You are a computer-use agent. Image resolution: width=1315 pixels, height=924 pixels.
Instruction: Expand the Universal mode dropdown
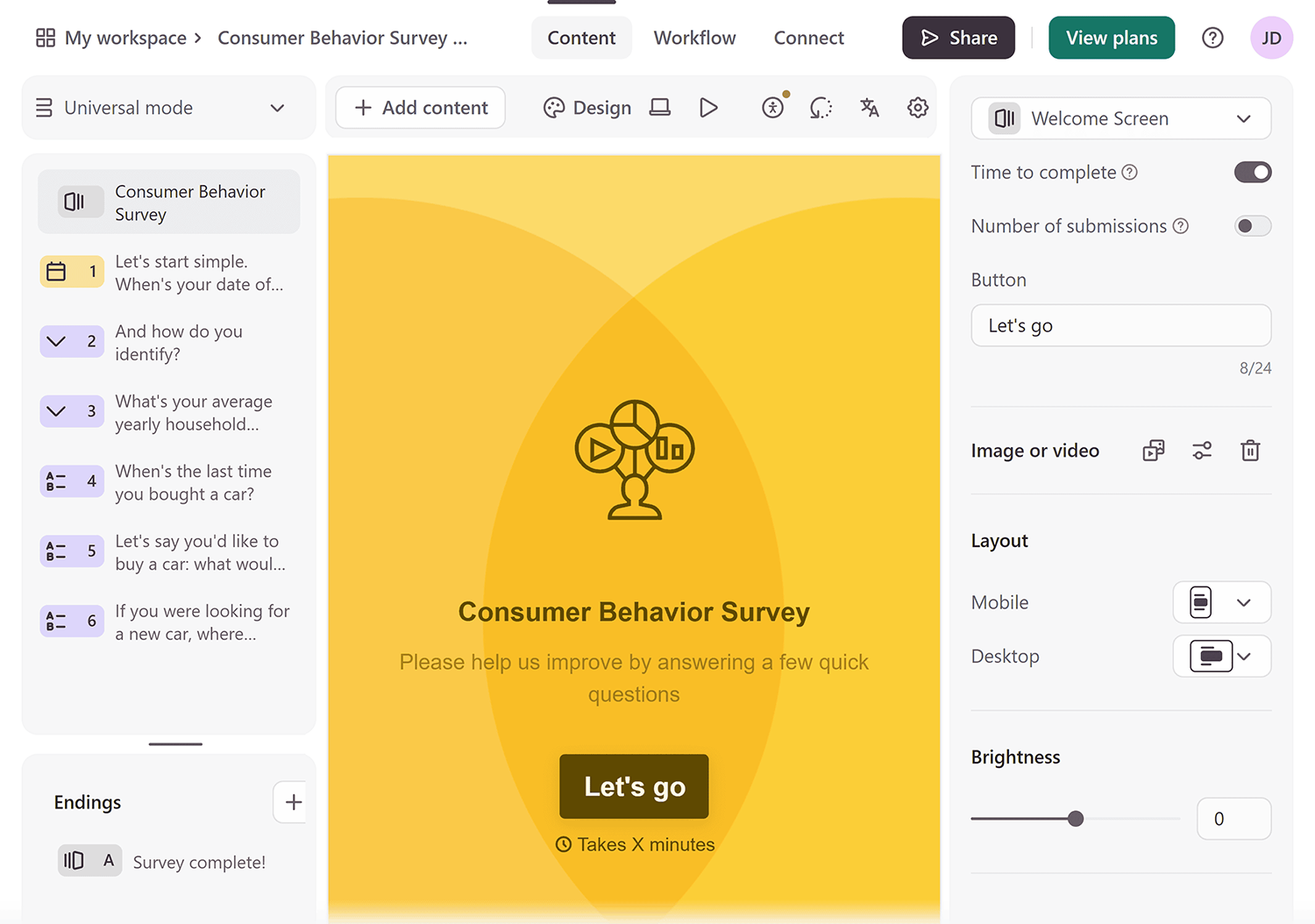coord(168,108)
